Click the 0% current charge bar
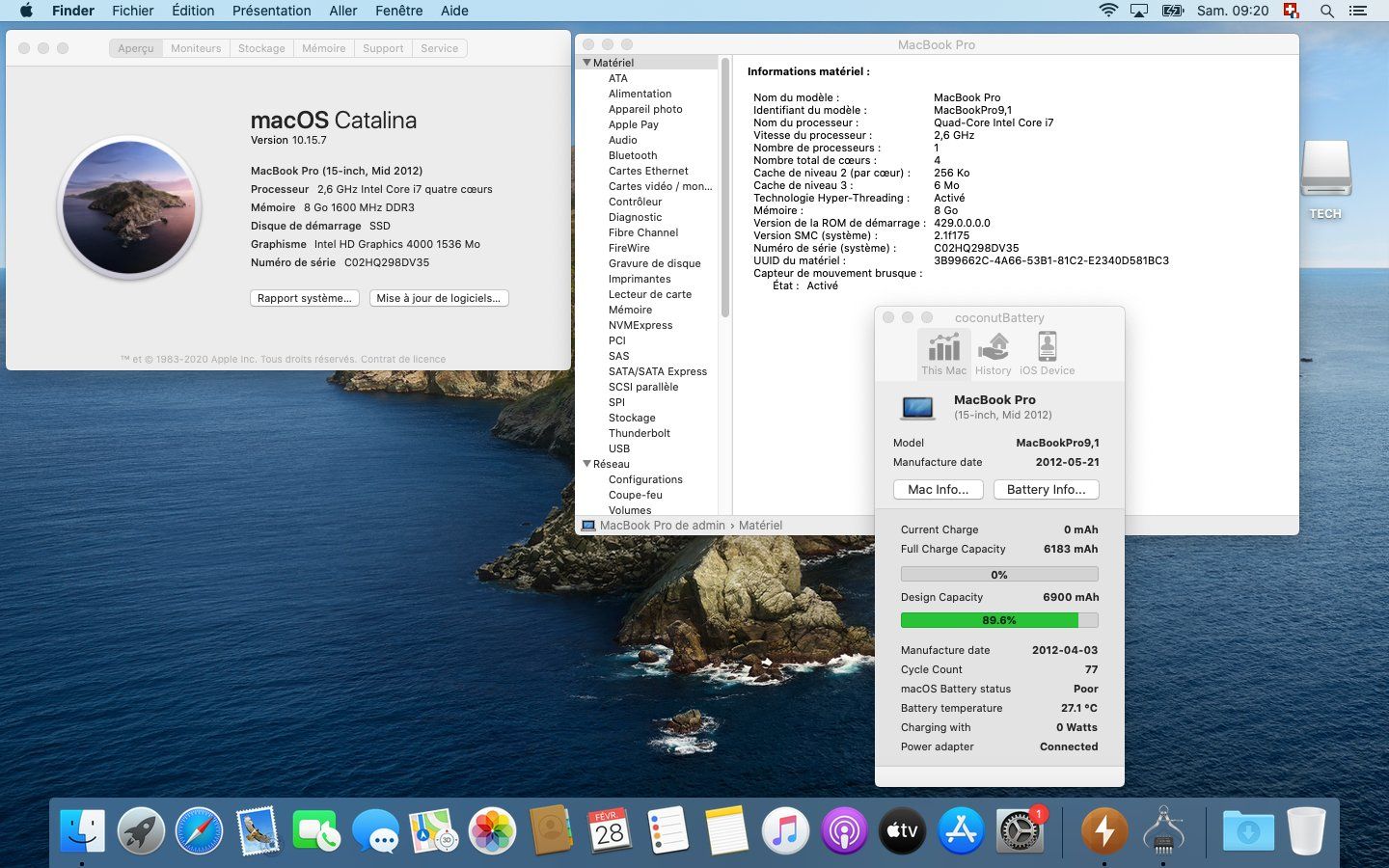1389x868 pixels. click(999, 574)
